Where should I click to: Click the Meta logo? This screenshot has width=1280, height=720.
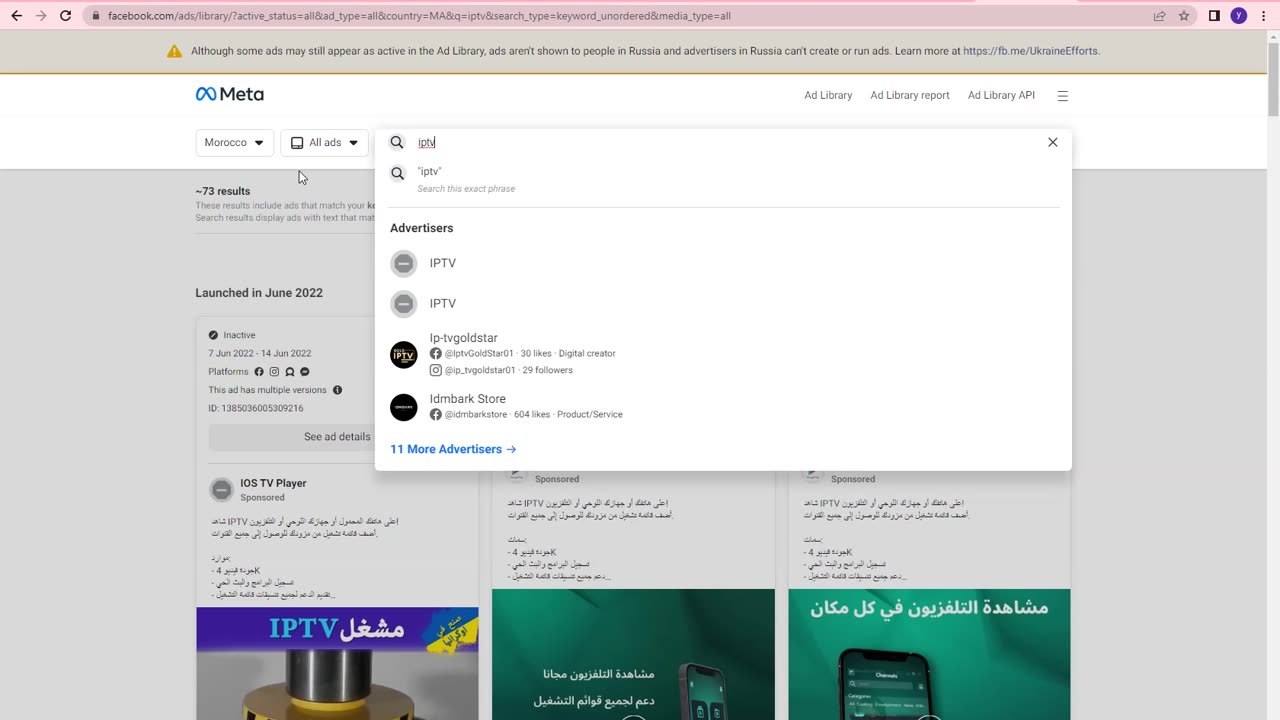coord(230,94)
